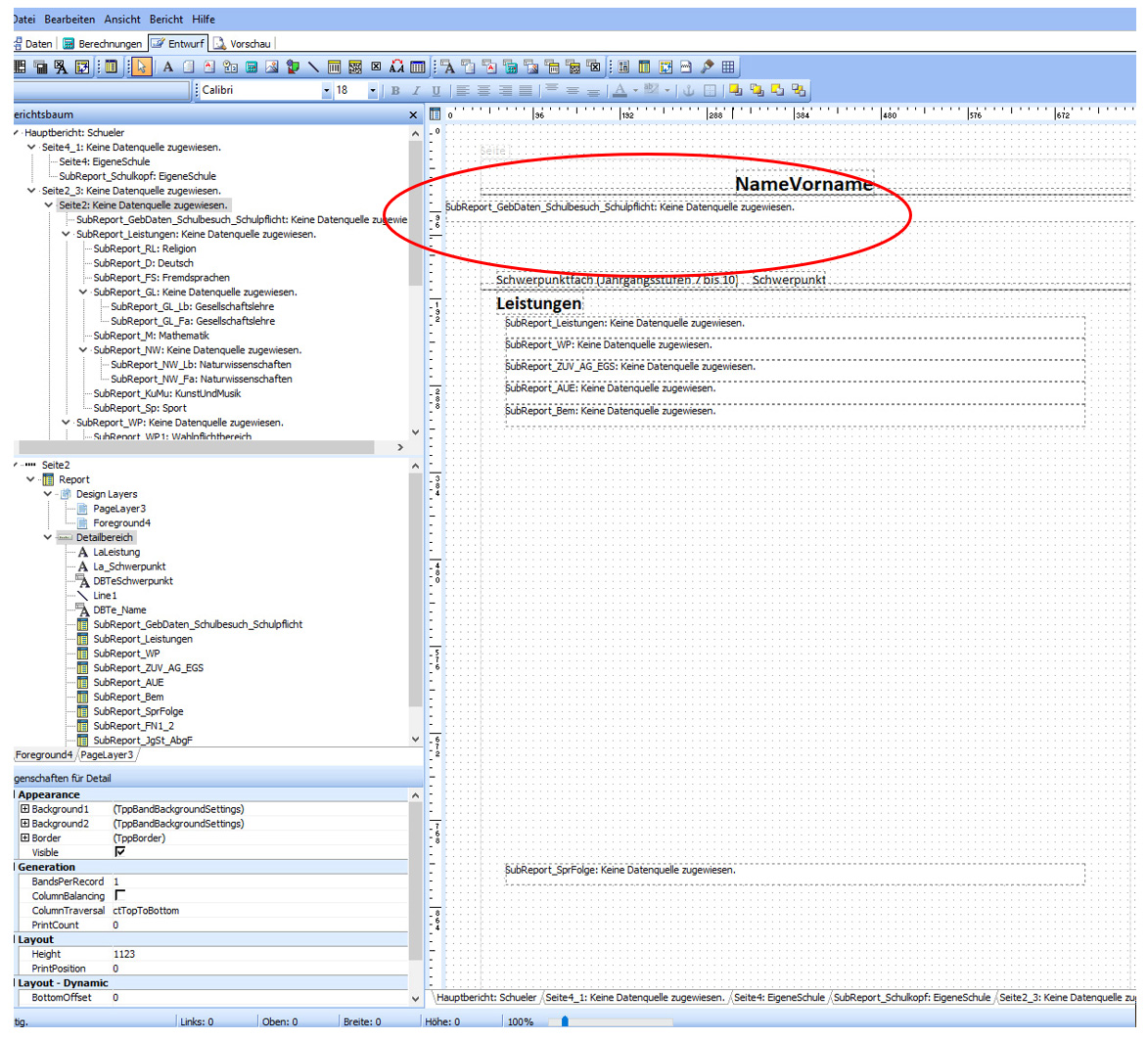
Task: Align text right
Action: [505, 91]
